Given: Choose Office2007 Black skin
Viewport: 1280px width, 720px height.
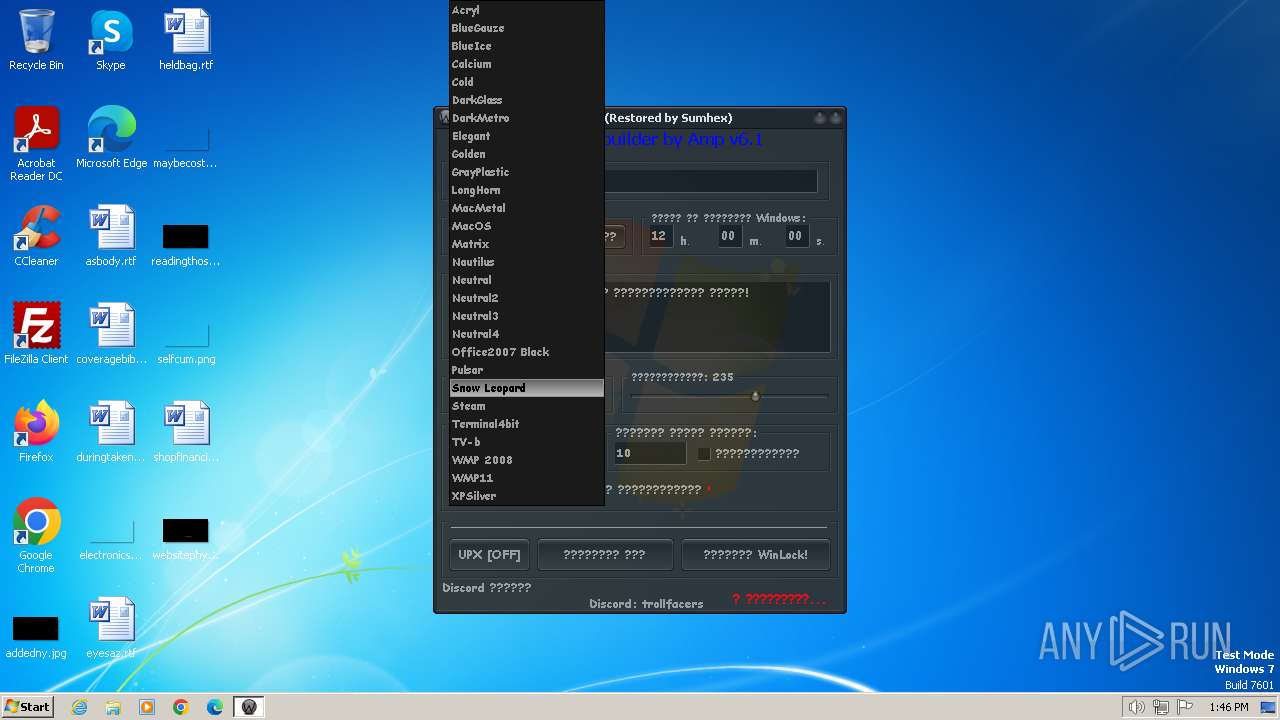Looking at the screenshot, I should [527, 352].
